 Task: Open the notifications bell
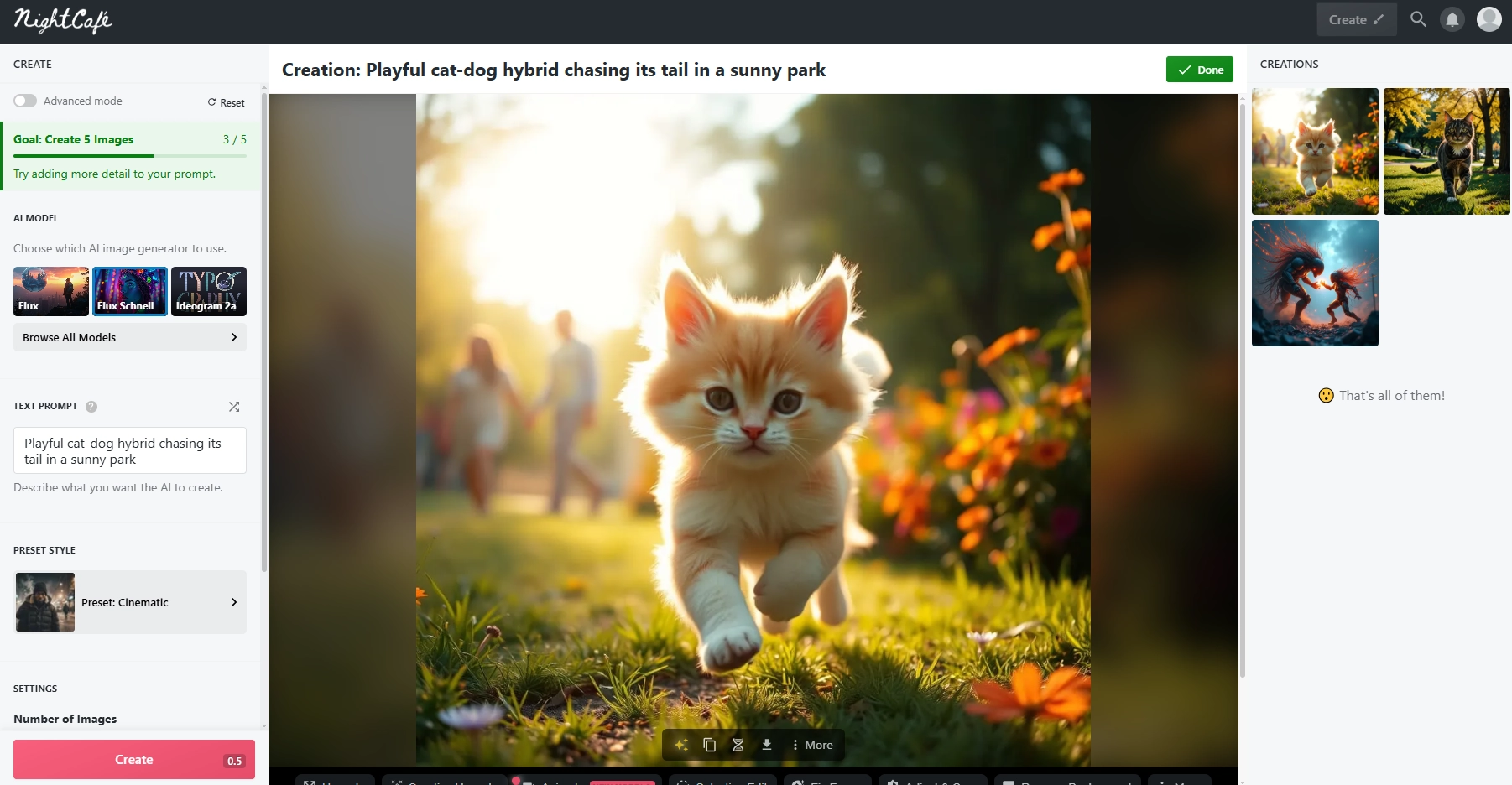(x=1452, y=19)
